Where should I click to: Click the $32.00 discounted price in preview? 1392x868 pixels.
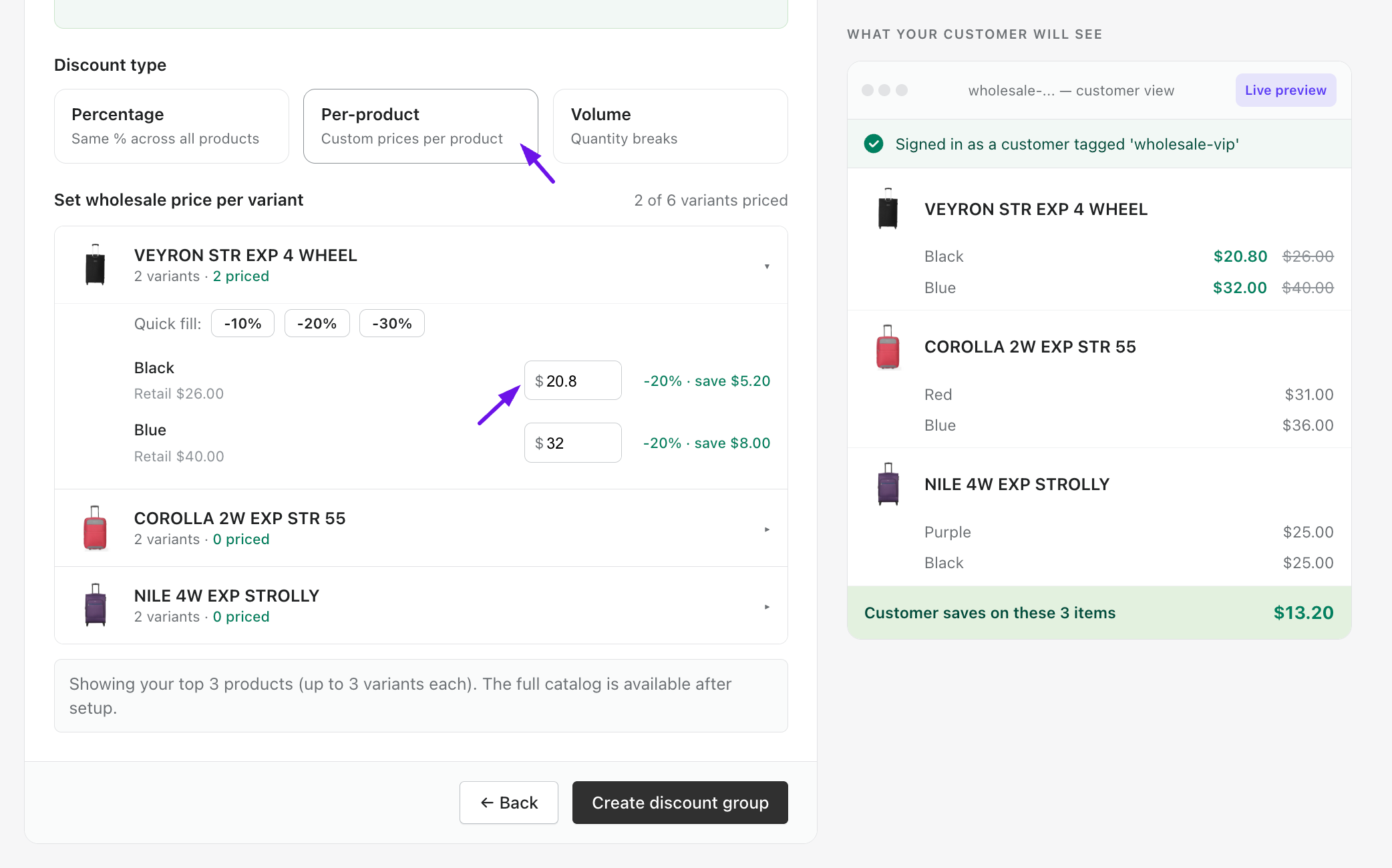pos(1240,288)
